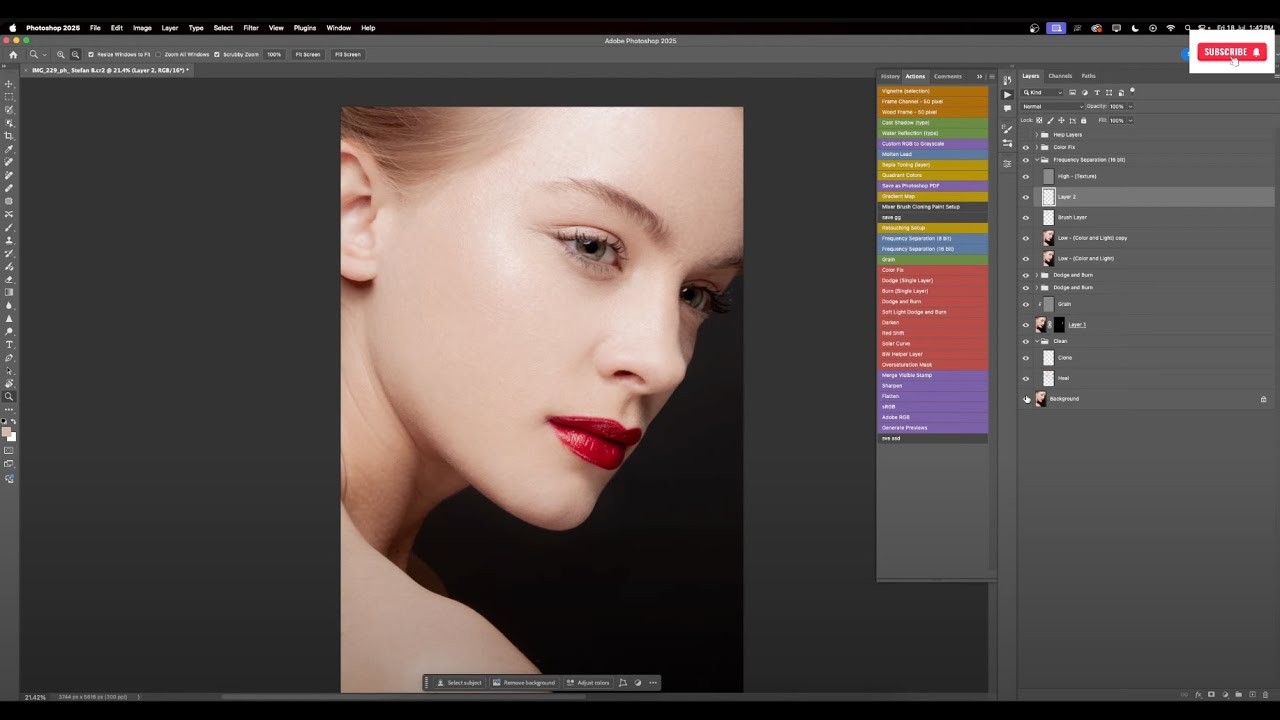Select the Gradient tool
Viewport: 1280px width, 720px height.
9,292
